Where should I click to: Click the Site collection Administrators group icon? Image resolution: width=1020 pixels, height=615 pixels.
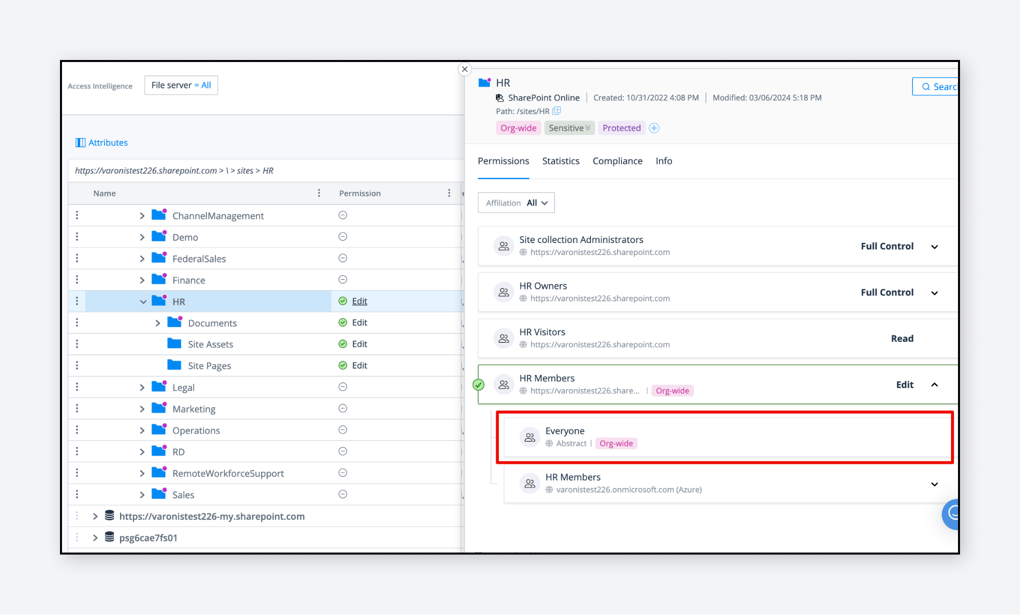coord(503,245)
